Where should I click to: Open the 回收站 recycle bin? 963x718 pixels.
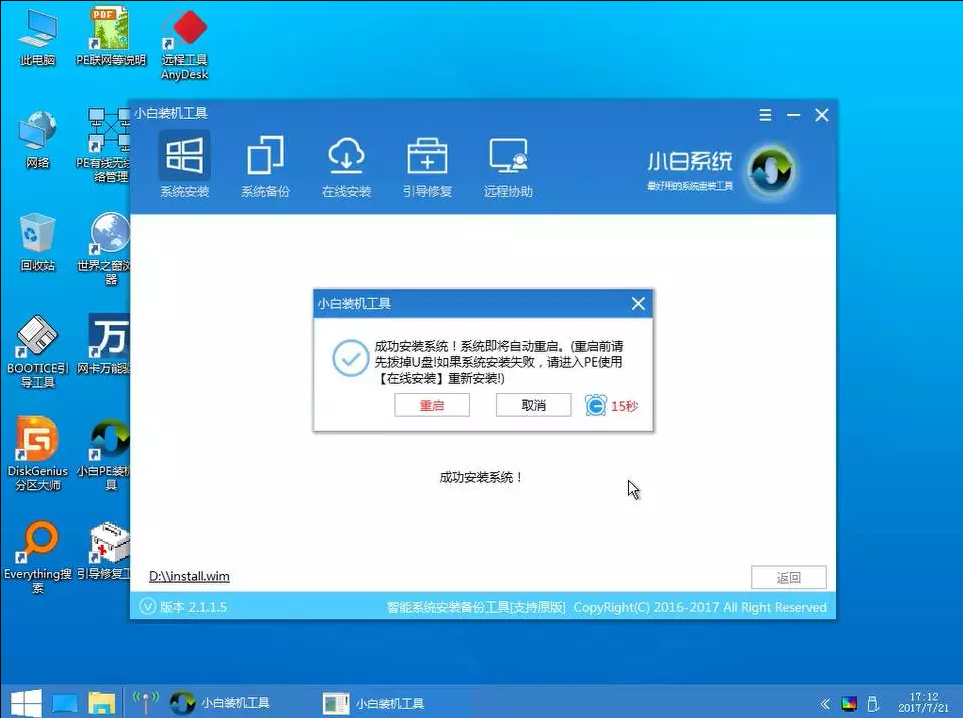point(36,243)
